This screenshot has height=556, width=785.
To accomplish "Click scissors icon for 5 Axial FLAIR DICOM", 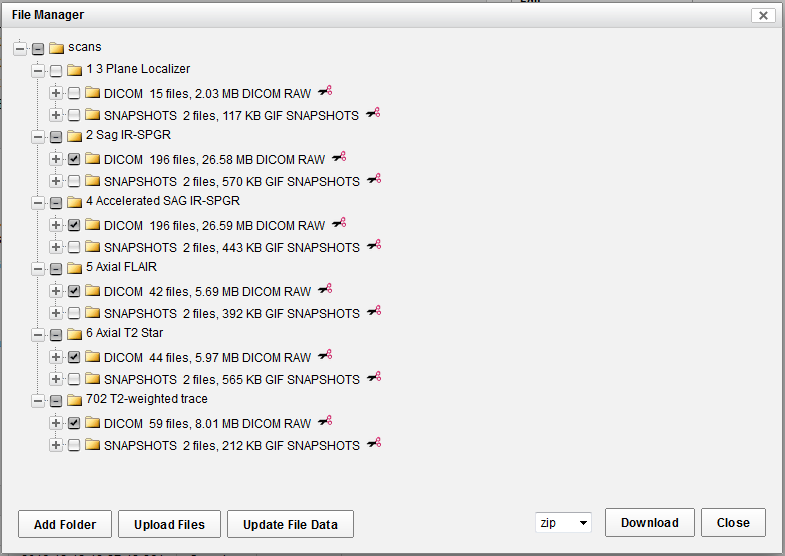I will (324, 290).
